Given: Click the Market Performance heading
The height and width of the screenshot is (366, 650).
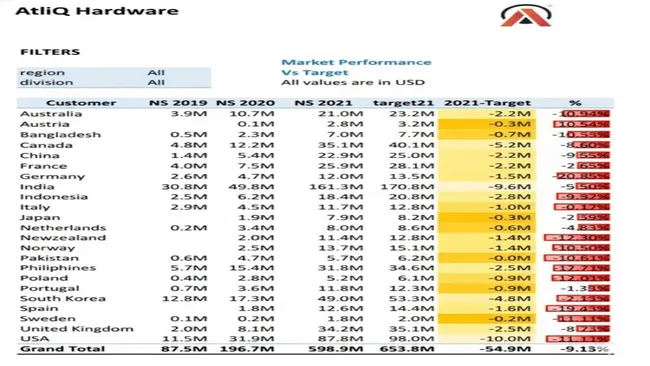Looking at the screenshot, I should click(356, 62).
